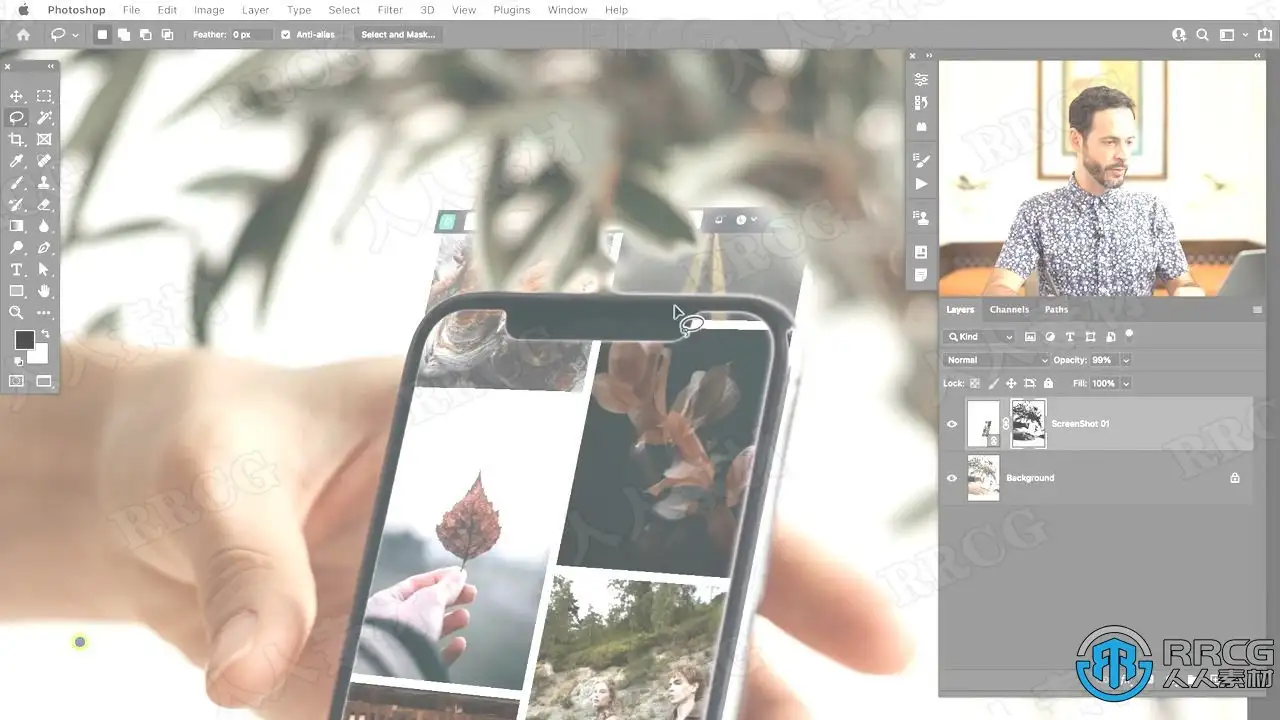Viewport: 1280px width, 720px height.
Task: Toggle Quick Mask mode
Action: pos(17,381)
